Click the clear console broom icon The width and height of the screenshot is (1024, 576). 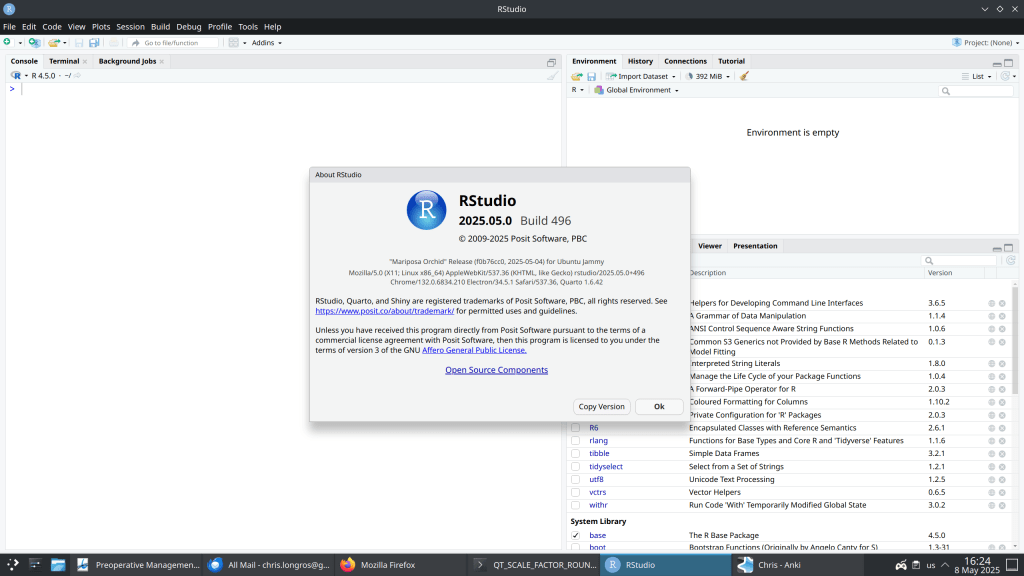tap(552, 76)
